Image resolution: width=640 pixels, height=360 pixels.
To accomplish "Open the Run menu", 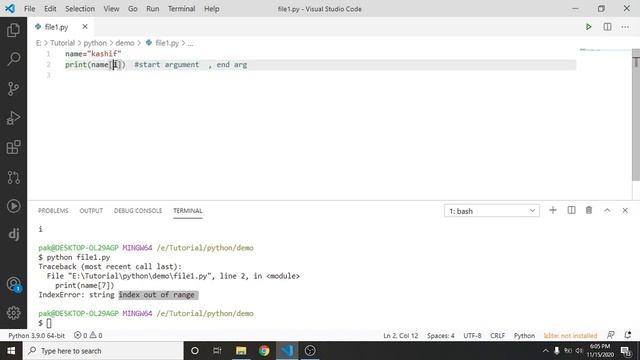I will pyautogui.click(x=153, y=9).
